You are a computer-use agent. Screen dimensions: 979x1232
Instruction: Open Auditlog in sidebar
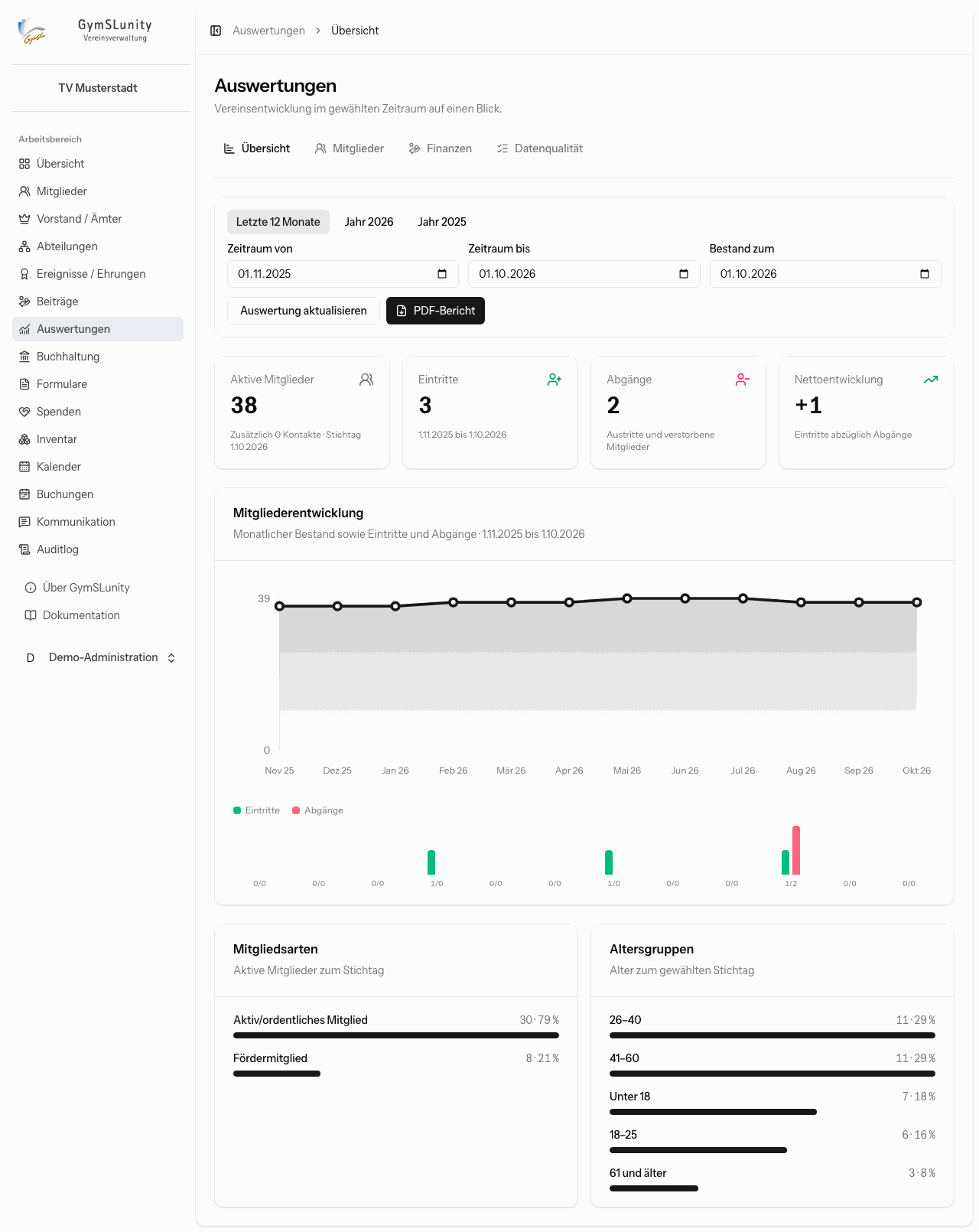(98, 549)
